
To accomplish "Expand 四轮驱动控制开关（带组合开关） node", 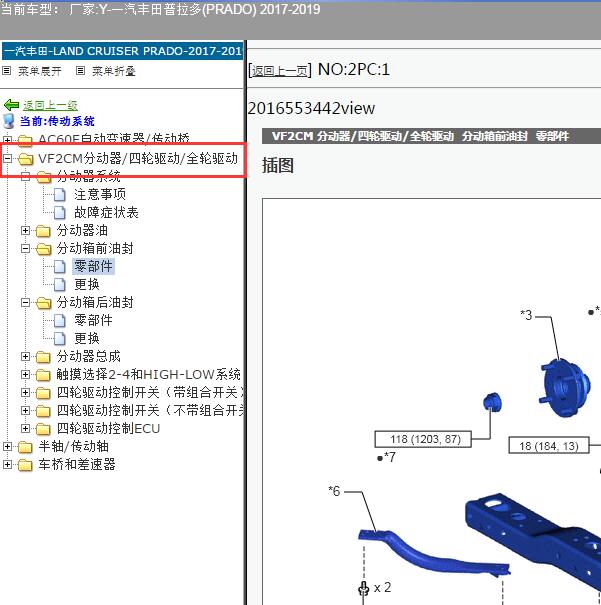I will click(25, 392).
